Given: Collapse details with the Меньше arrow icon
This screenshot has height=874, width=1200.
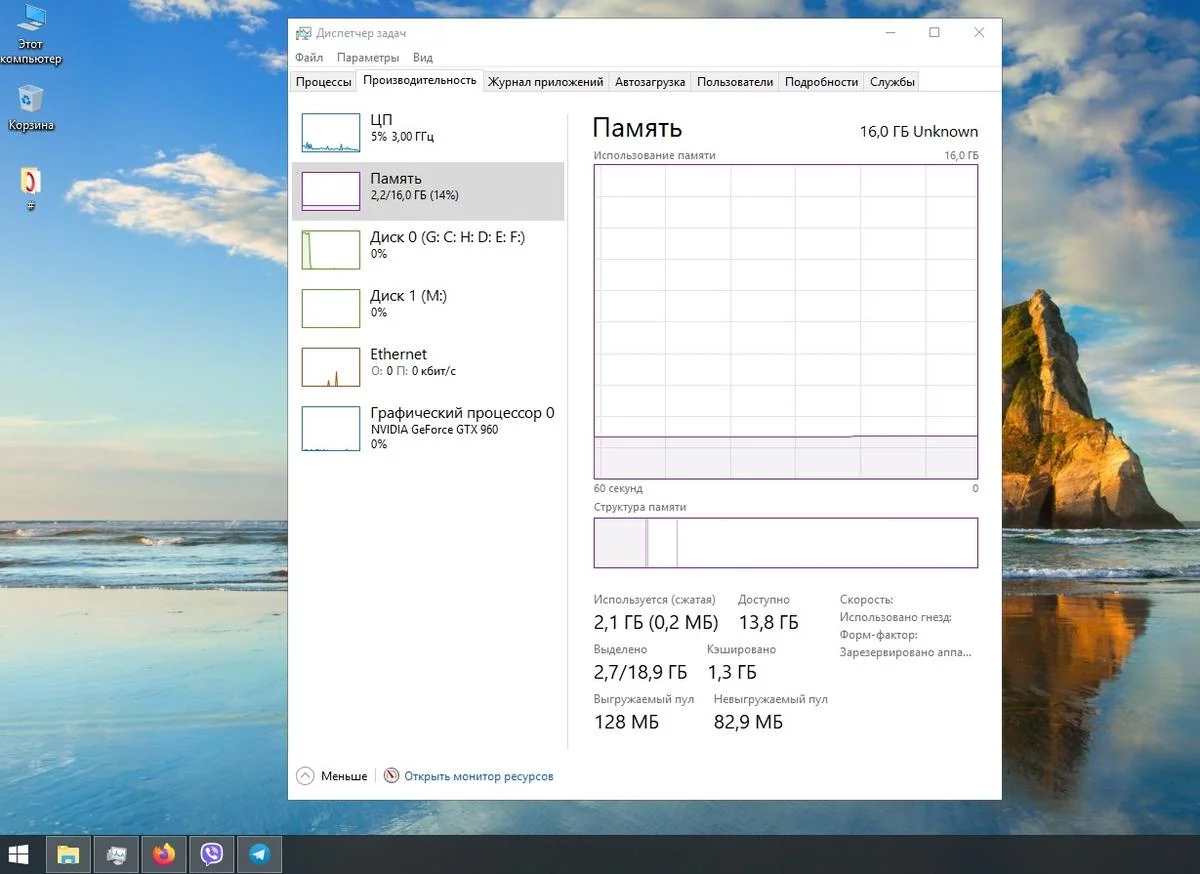Looking at the screenshot, I should (305, 776).
